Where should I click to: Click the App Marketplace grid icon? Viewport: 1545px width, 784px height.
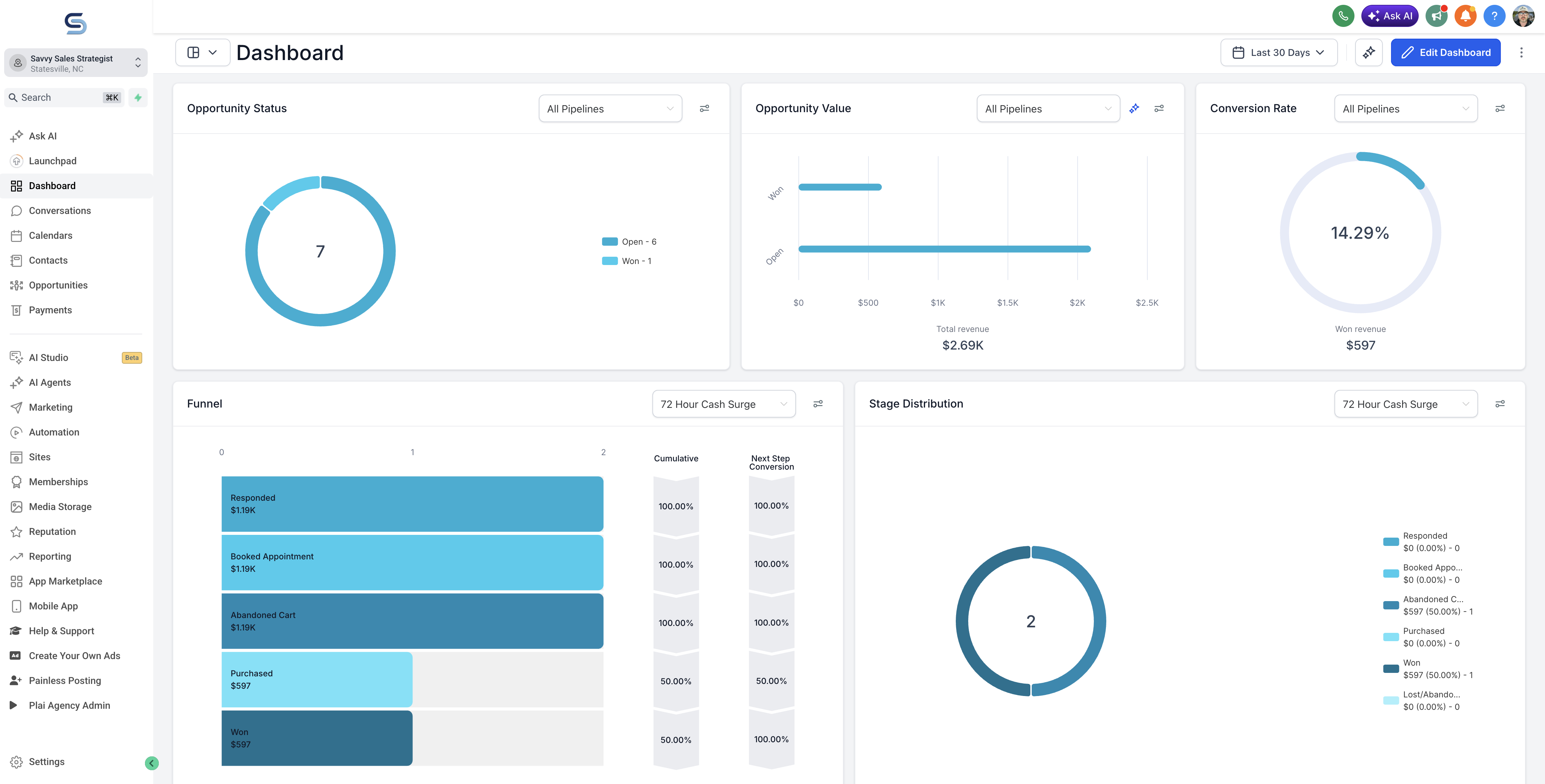[x=16, y=581]
